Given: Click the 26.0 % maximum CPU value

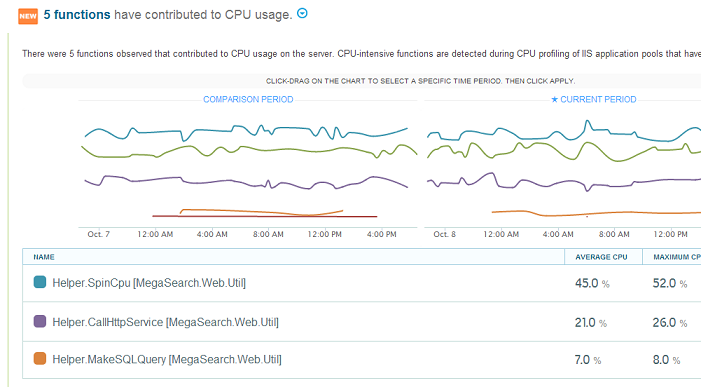Looking at the screenshot, I should tap(670, 323).
